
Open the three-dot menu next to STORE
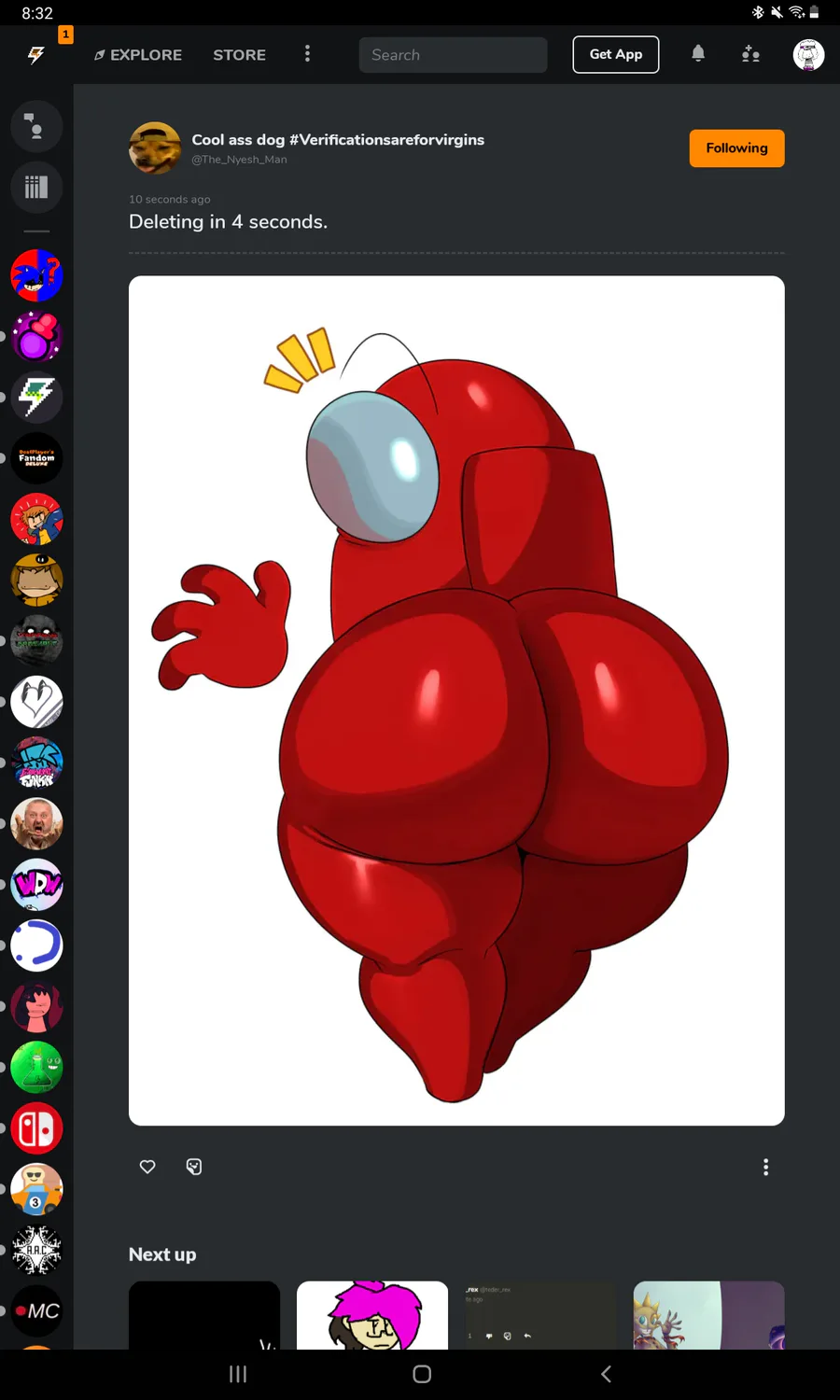click(x=307, y=54)
